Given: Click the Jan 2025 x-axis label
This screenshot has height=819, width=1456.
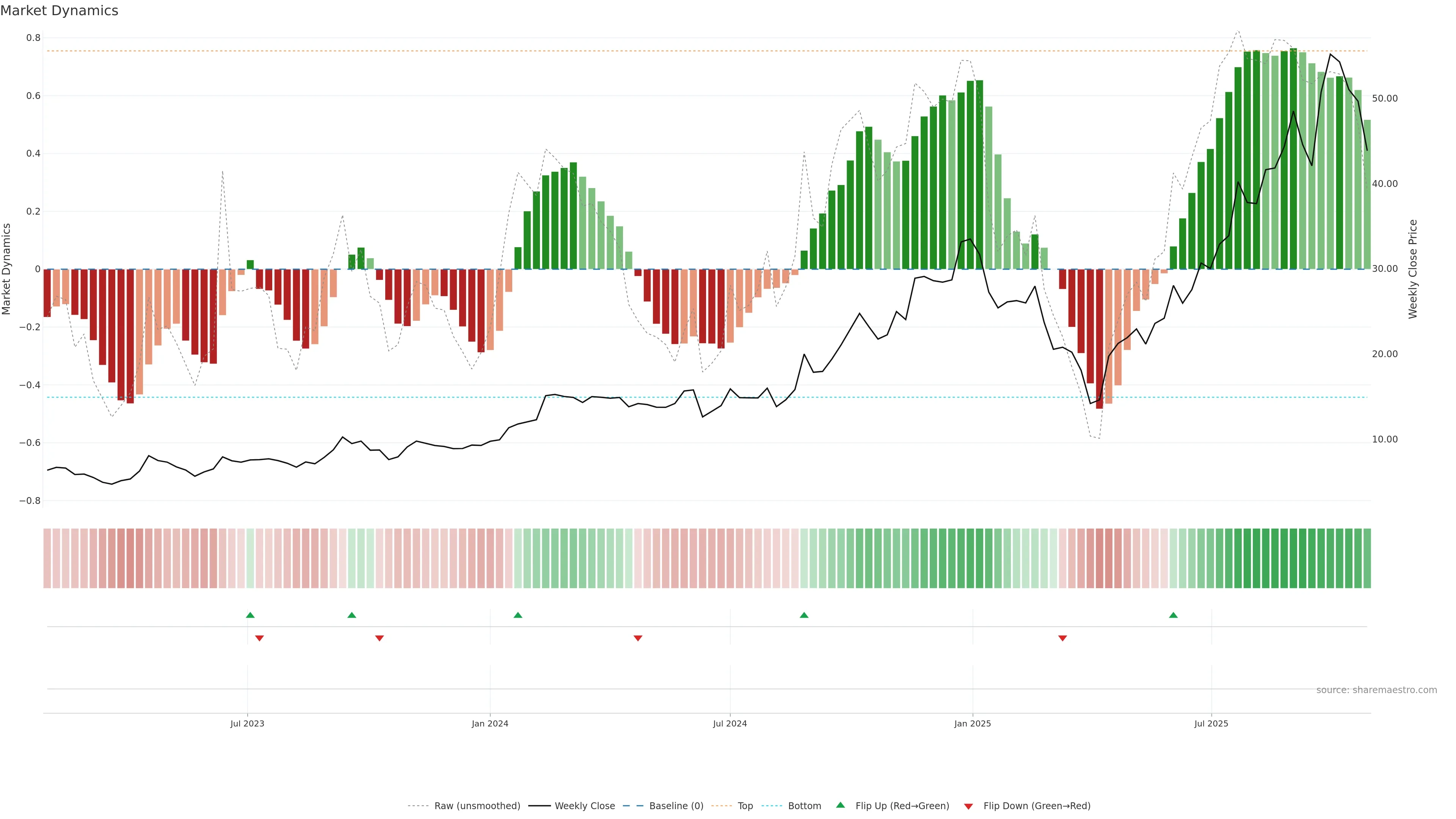Looking at the screenshot, I should (972, 723).
